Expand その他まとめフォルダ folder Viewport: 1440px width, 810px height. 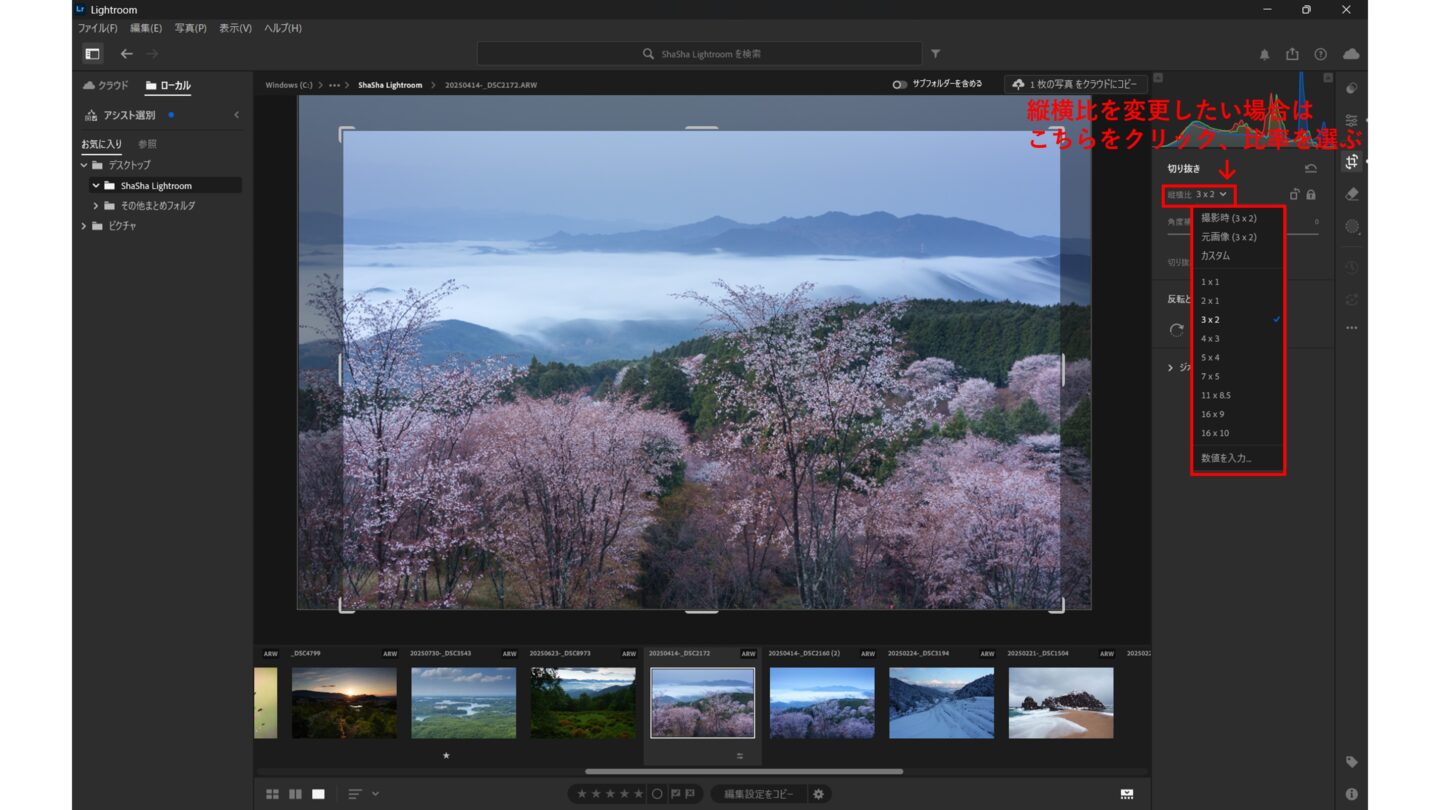(96, 206)
